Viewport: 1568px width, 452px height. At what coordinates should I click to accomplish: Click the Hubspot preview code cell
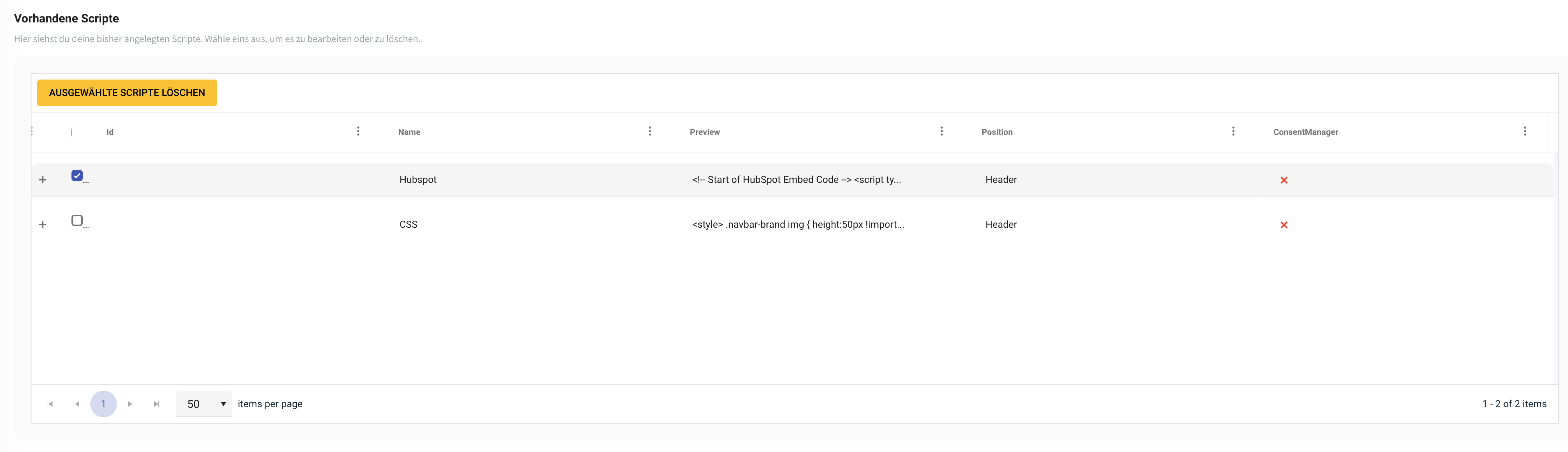click(796, 180)
